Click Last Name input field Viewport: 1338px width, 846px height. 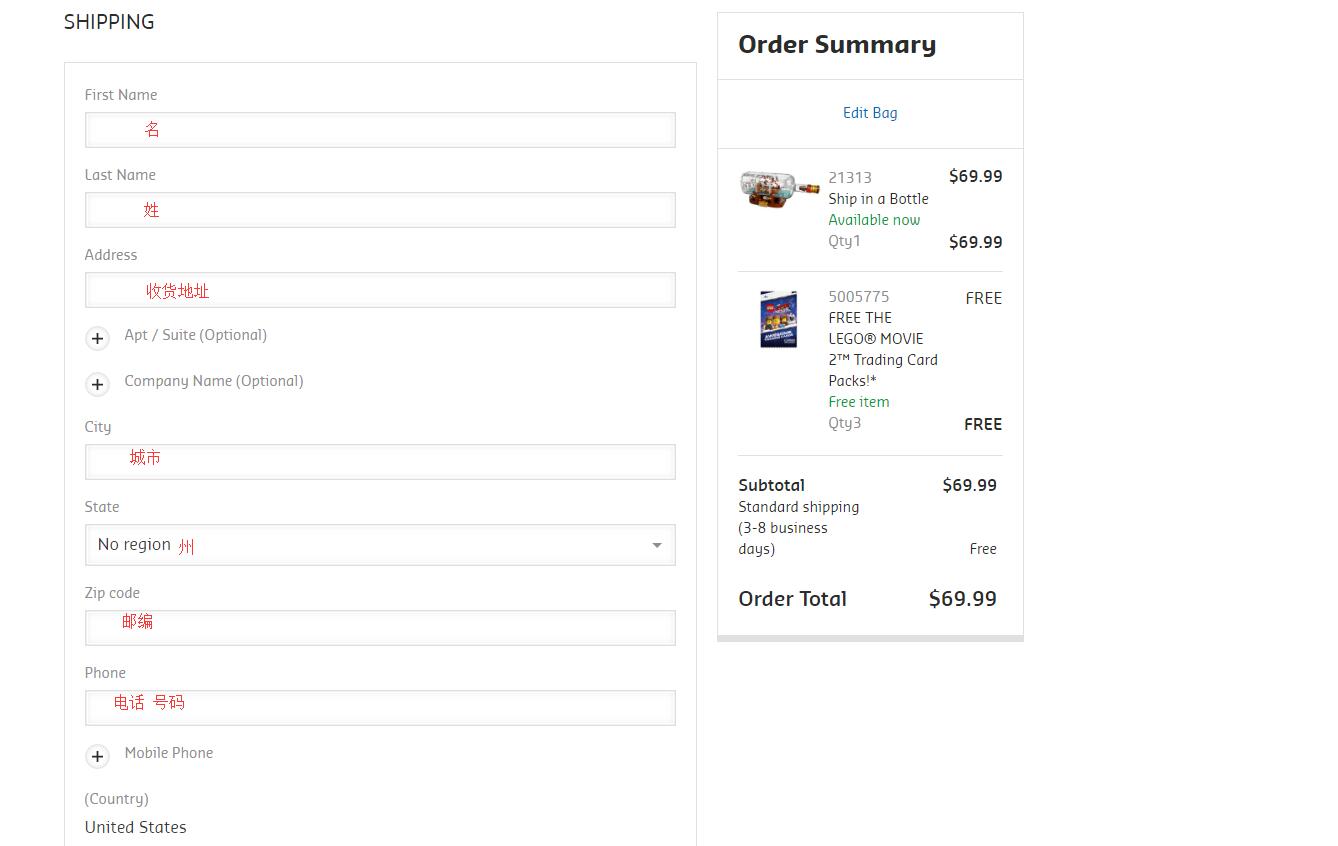(x=380, y=210)
